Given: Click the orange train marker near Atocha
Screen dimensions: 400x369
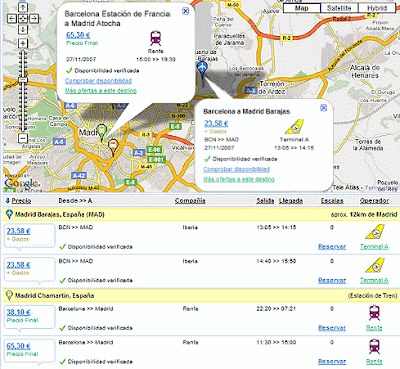Looking at the screenshot, I should click(x=113, y=146).
